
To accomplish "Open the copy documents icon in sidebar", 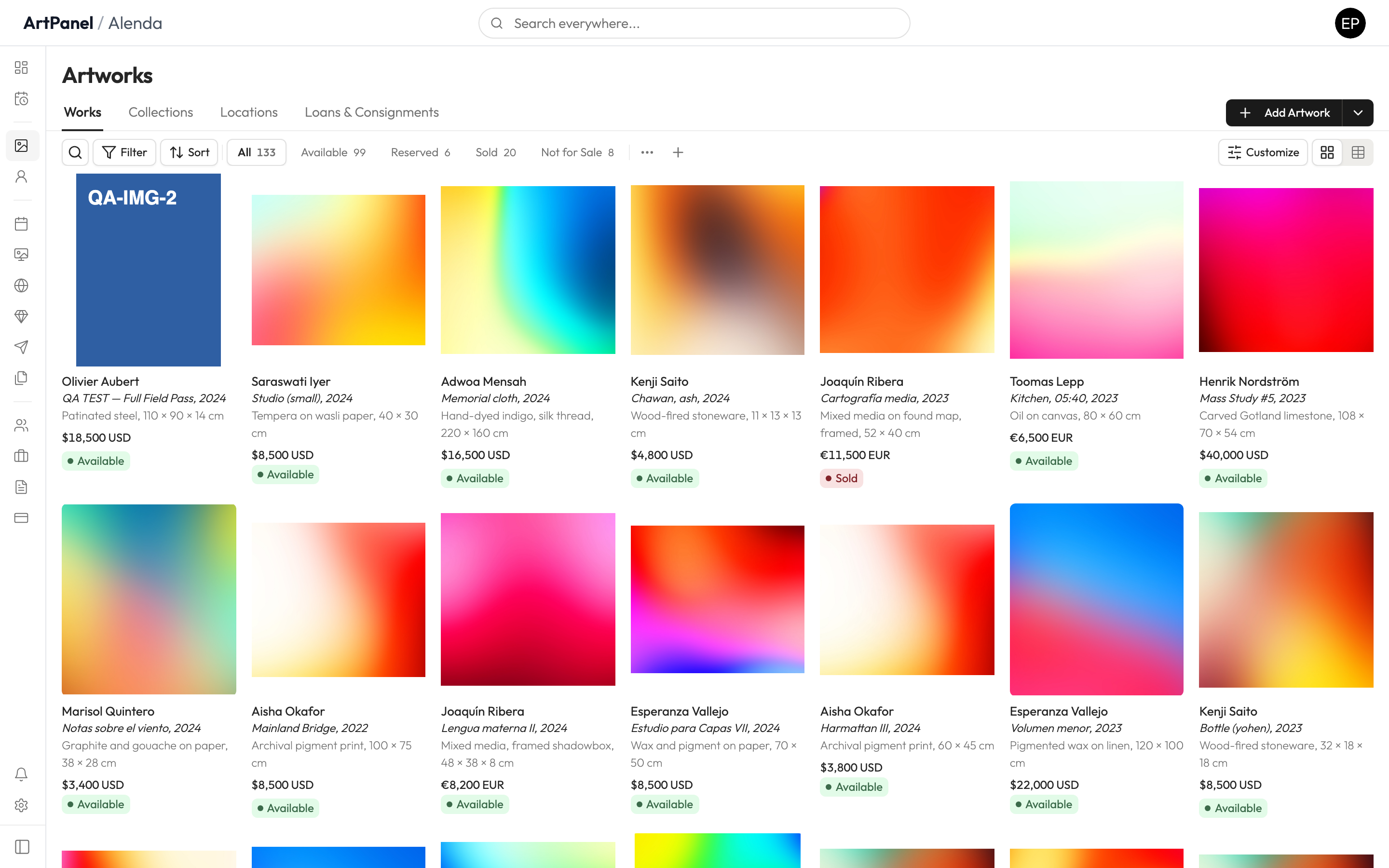I will pyautogui.click(x=21, y=378).
